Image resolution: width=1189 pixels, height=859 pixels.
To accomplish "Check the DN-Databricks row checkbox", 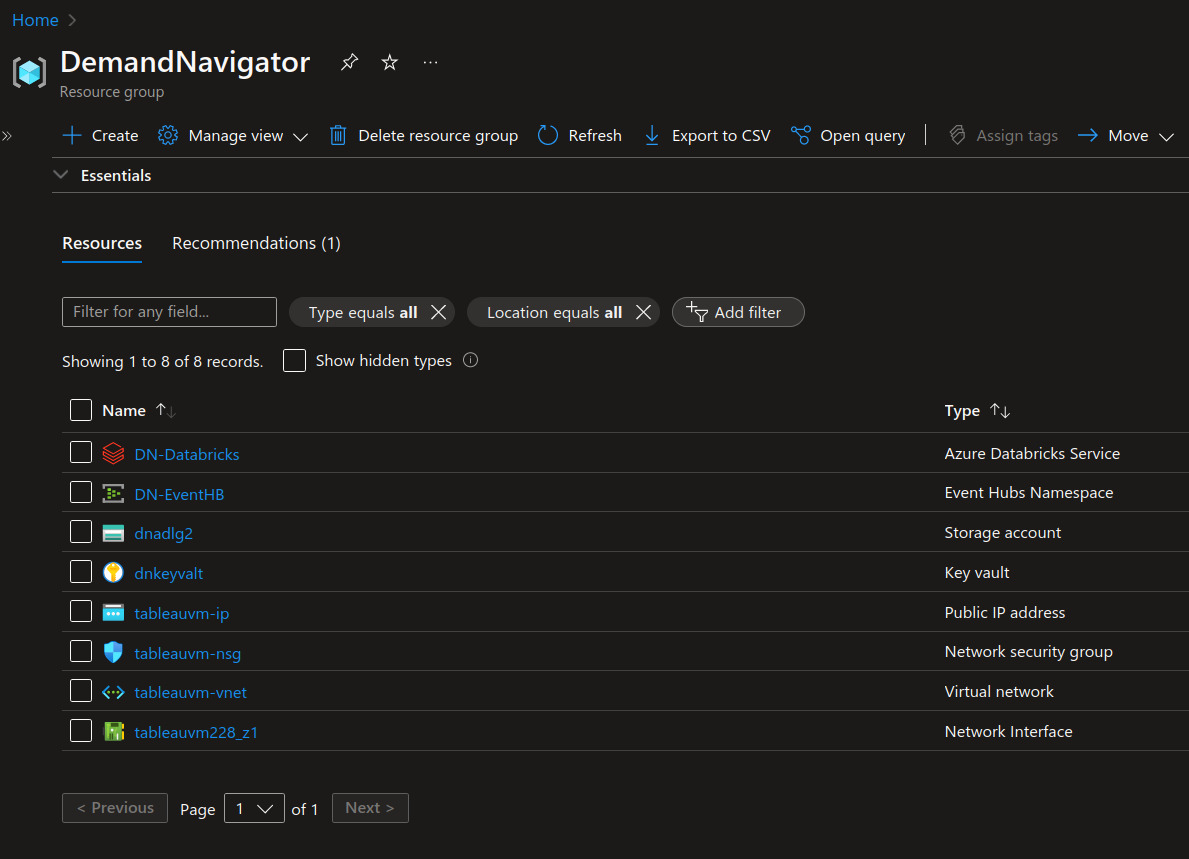I will tap(80, 452).
